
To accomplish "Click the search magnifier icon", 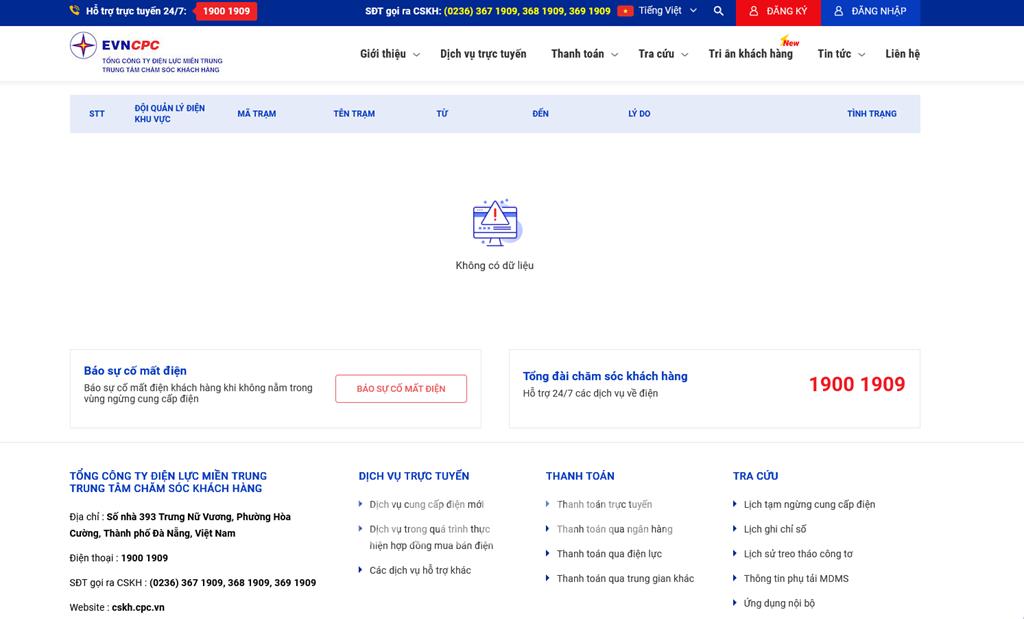I will click(718, 11).
